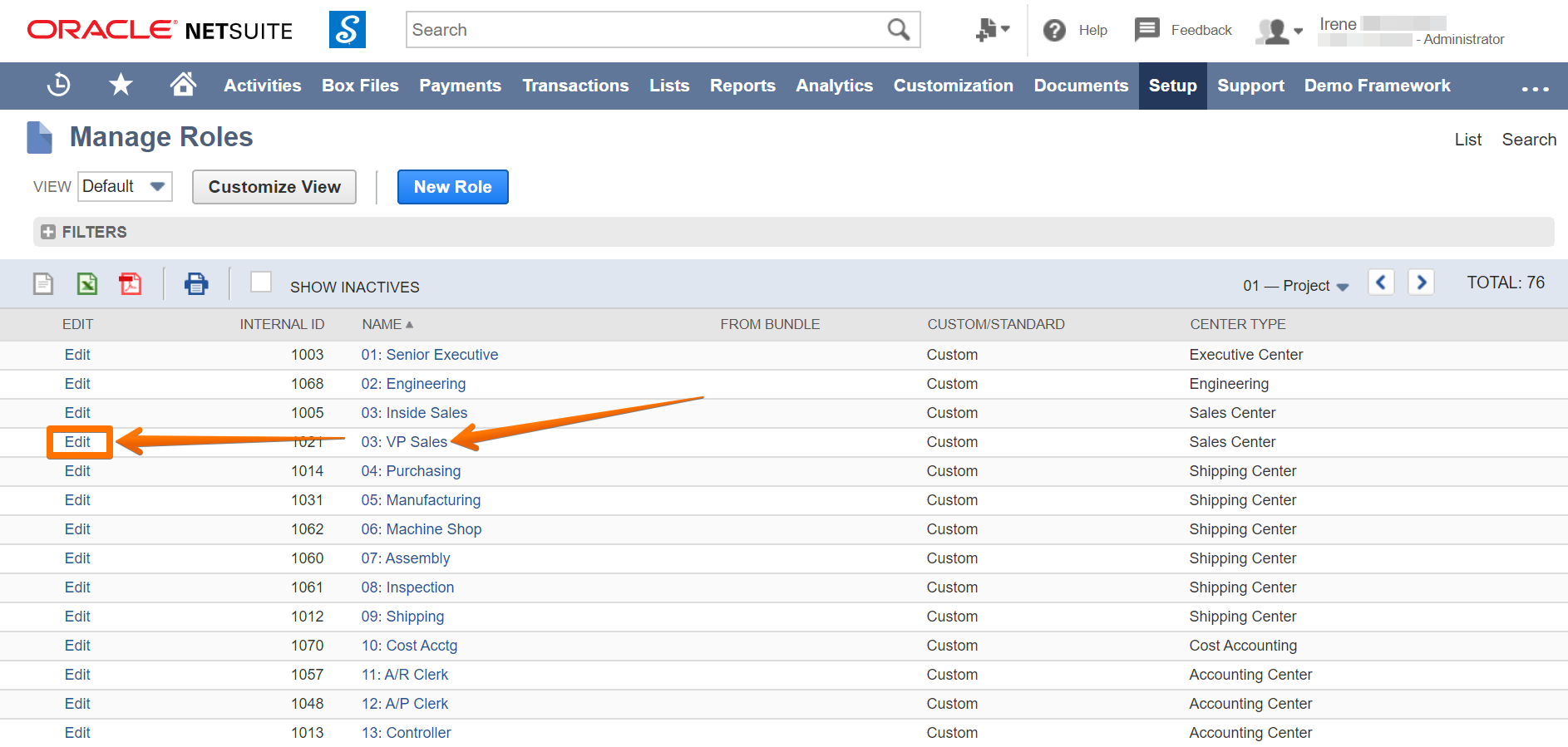Open the 10: Cost Acctg role

click(409, 646)
